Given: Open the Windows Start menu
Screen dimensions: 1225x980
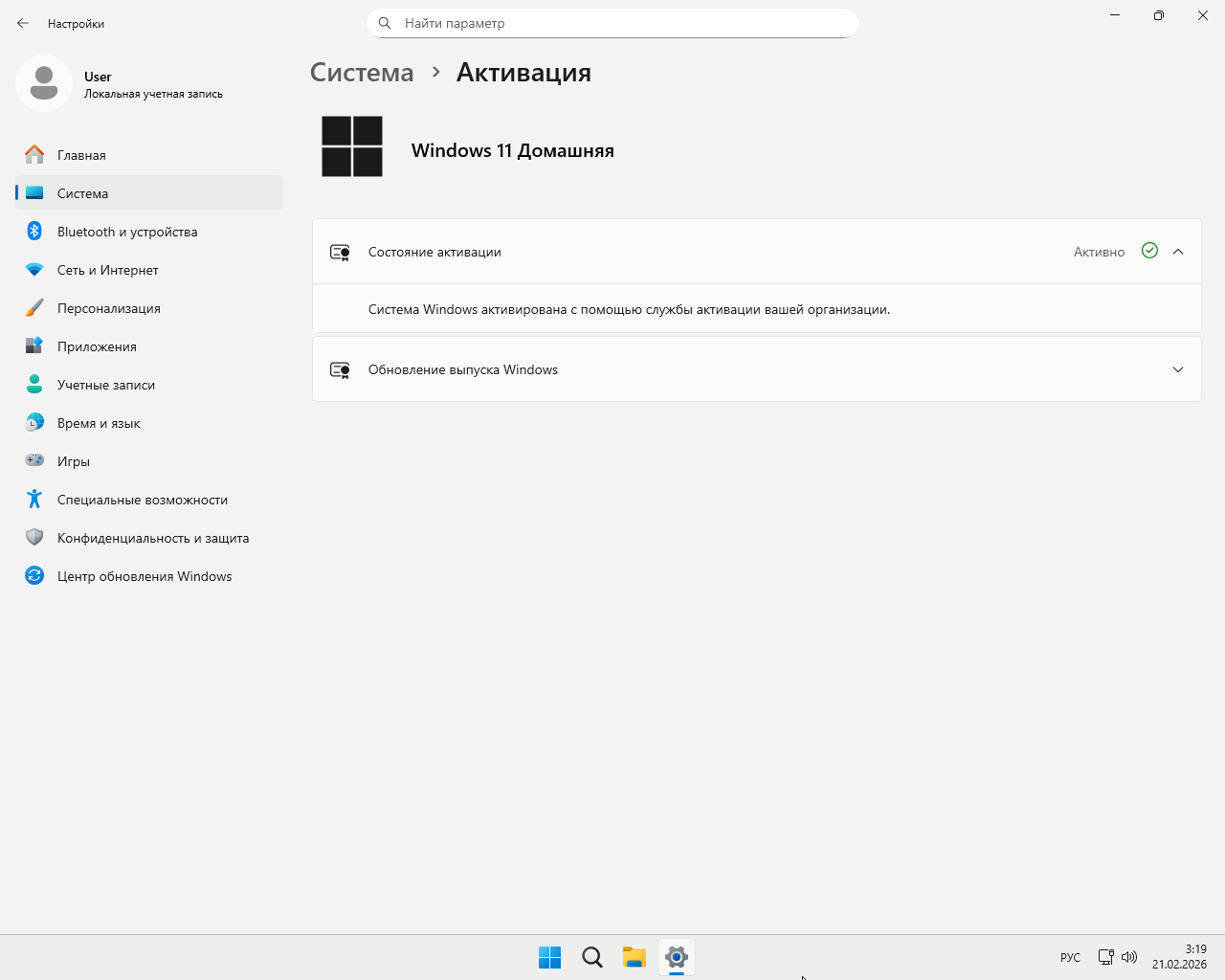Looking at the screenshot, I should click(549, 957).
